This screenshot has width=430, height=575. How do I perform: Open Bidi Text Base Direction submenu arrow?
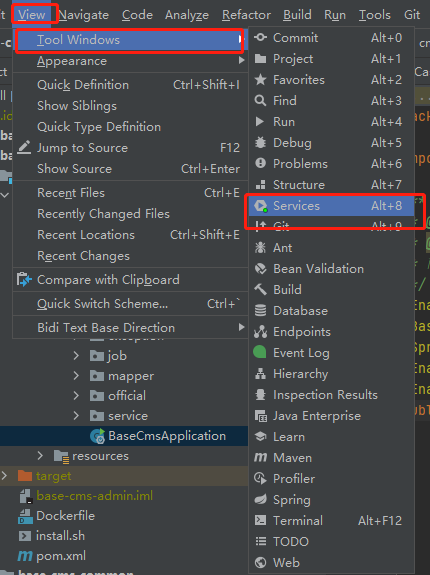pyautogui.click(x=241, y=327)
